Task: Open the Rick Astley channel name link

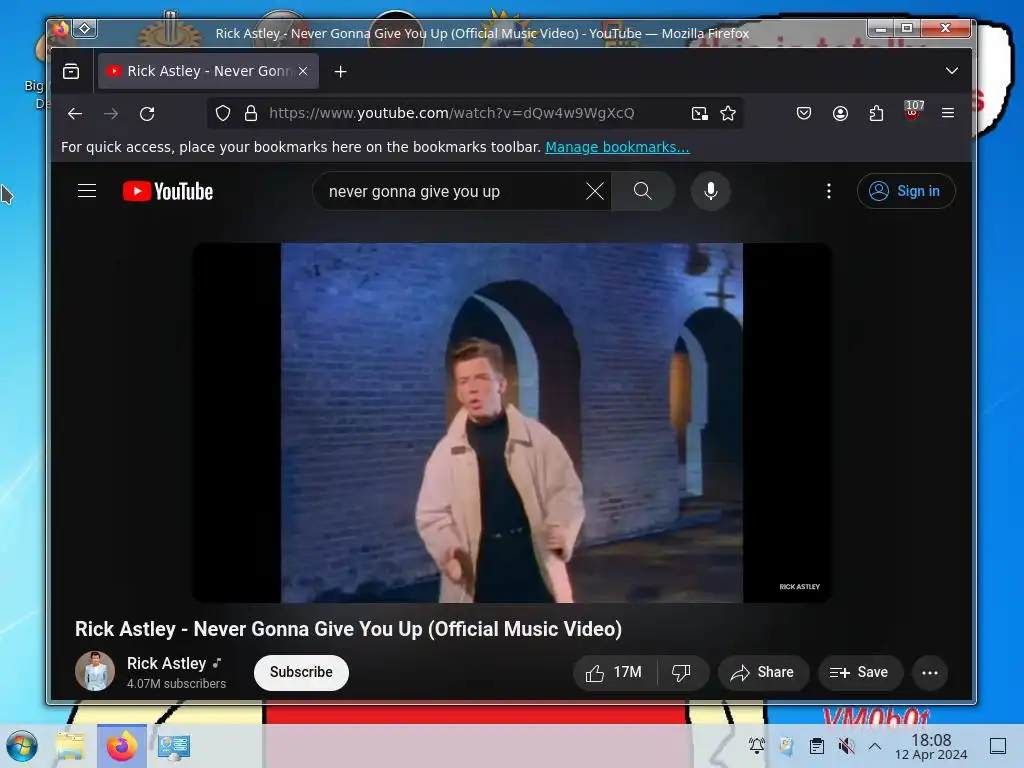Action: (x=167, y=664)
